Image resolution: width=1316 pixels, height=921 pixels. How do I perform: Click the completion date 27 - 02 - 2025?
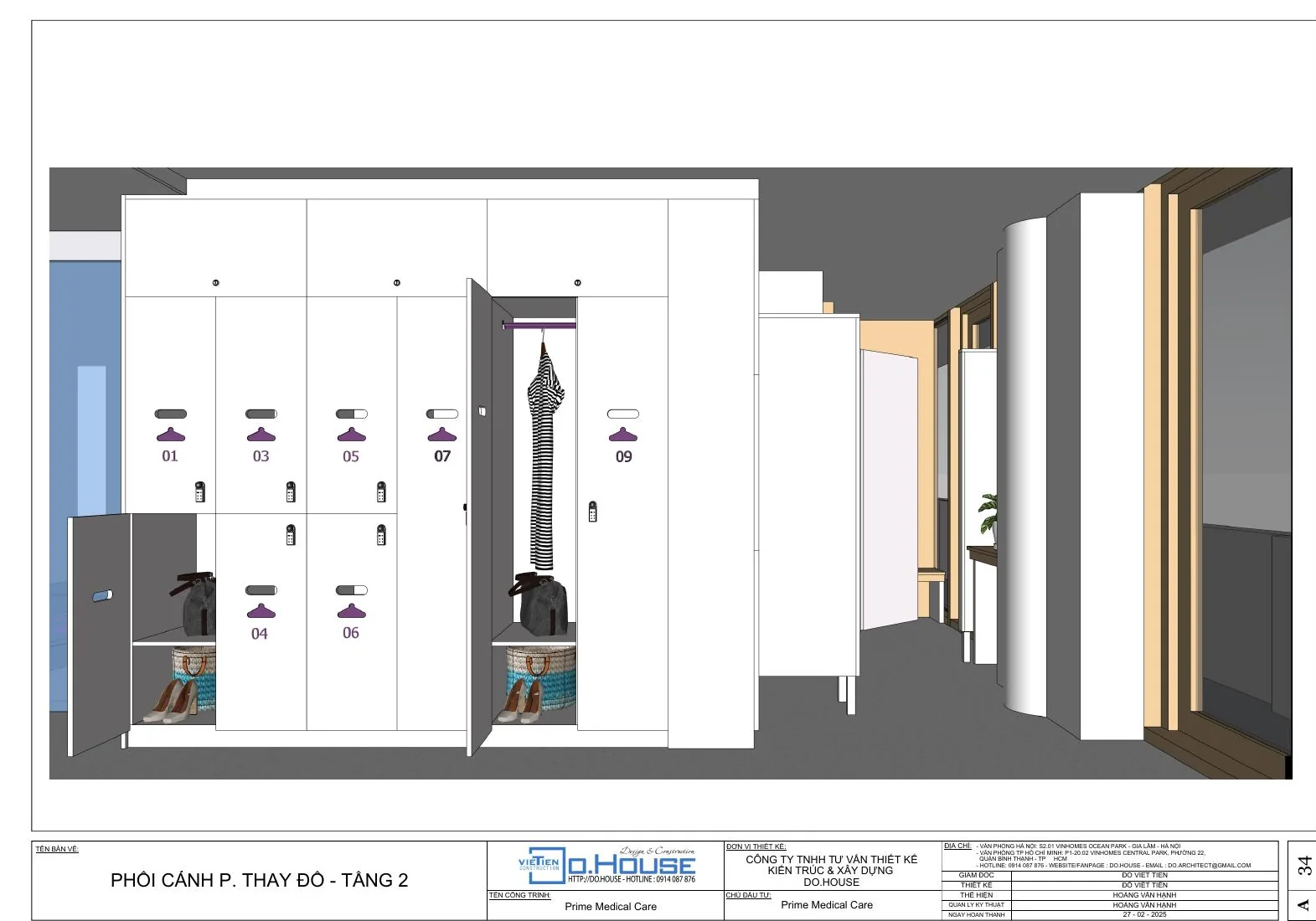(x=1144, y=914)
